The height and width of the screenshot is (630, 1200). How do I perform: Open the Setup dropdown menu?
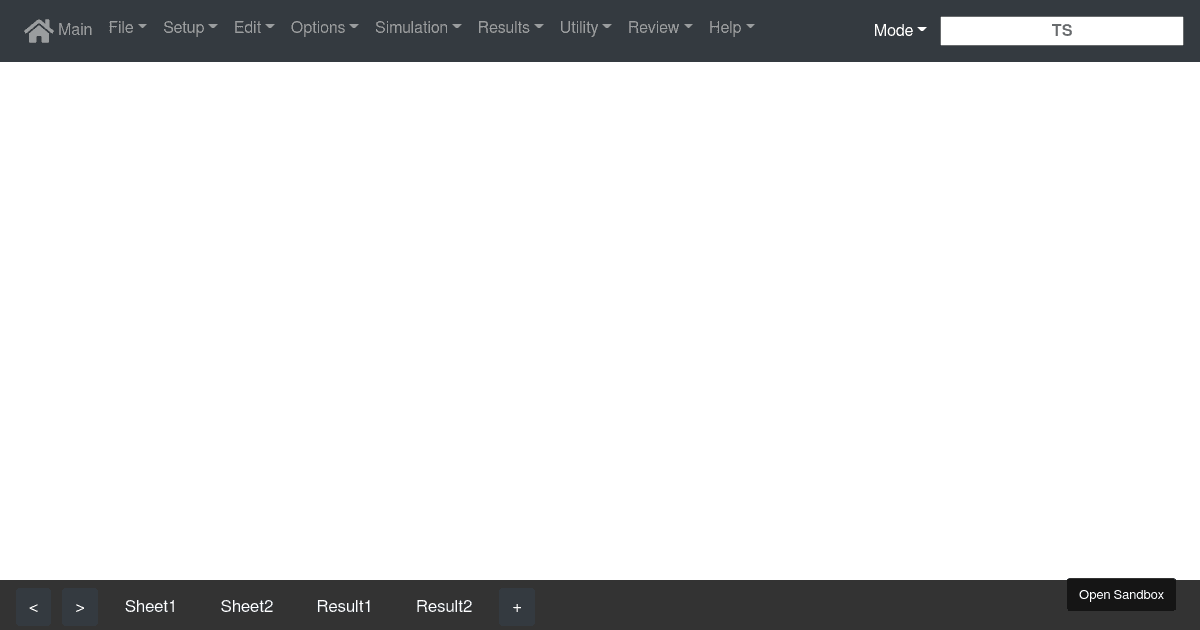pos(190,28)
